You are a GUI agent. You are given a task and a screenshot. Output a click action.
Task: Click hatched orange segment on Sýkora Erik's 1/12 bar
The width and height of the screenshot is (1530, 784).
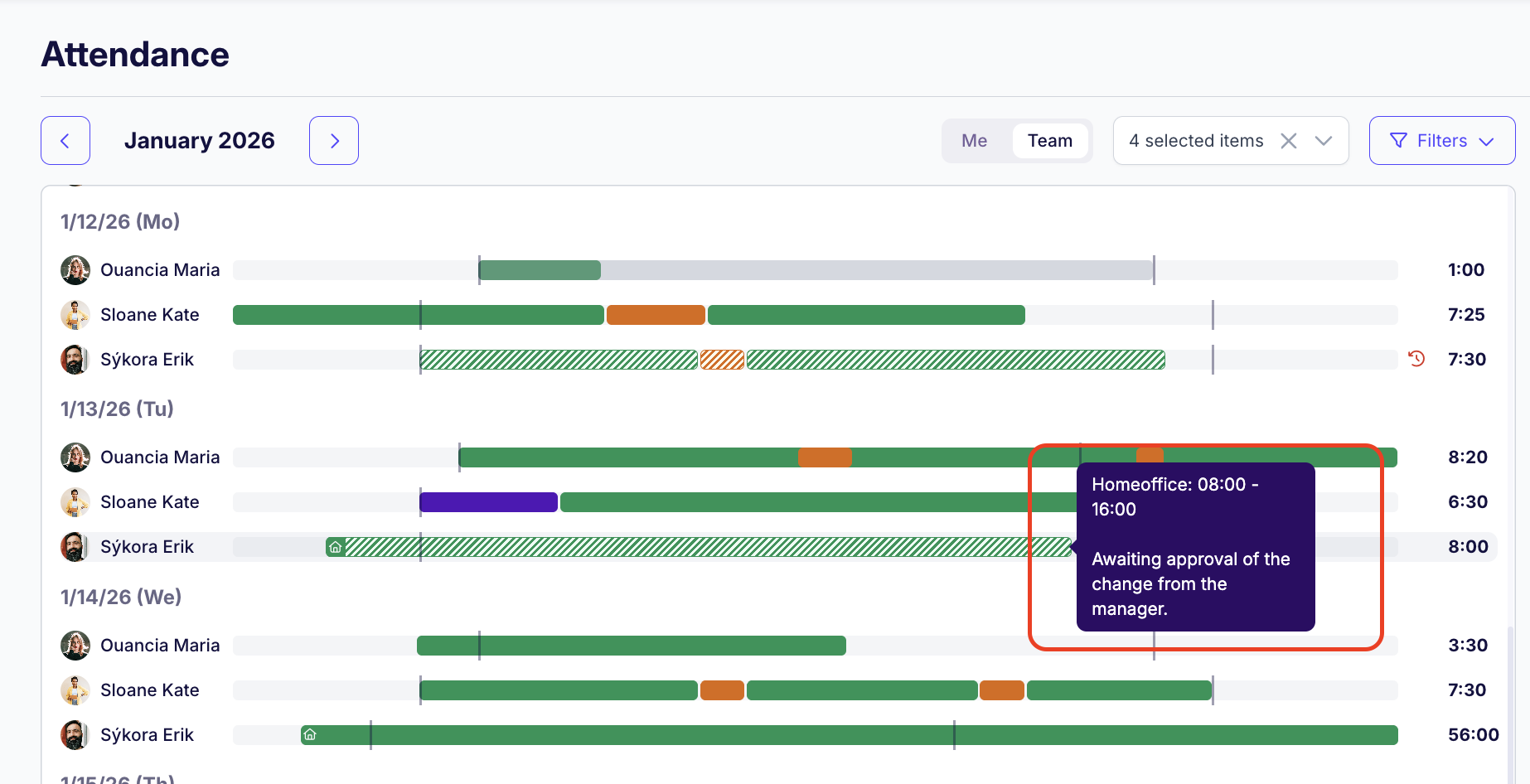click(722, 360)
